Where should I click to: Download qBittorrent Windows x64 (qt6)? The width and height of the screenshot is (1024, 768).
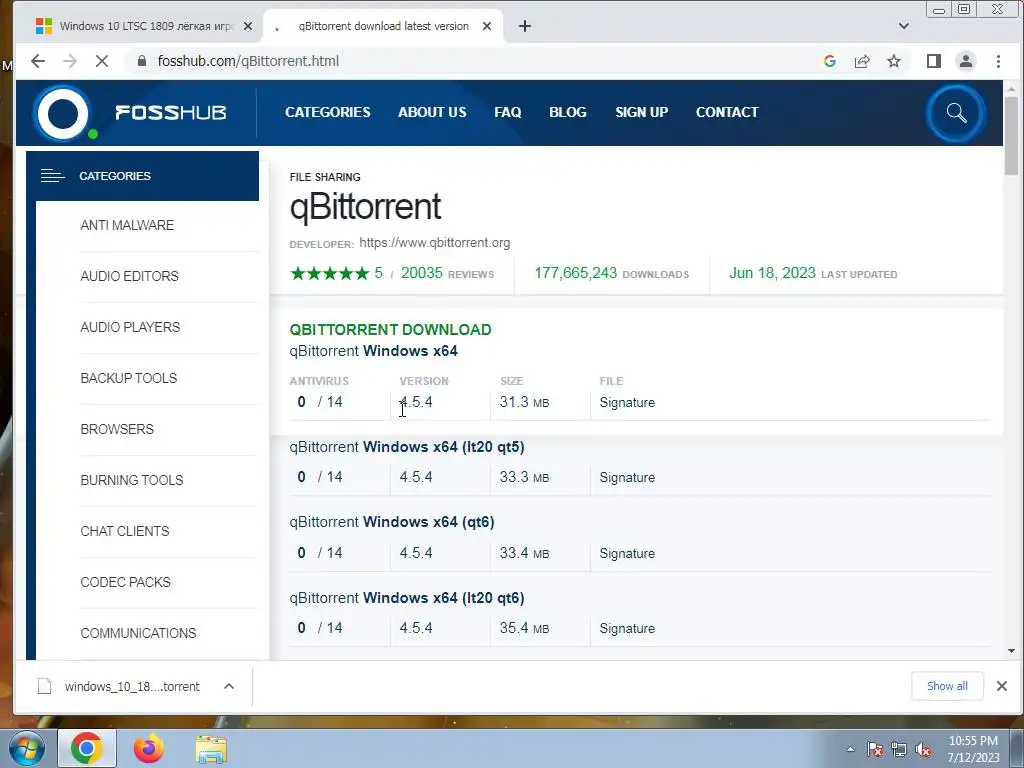[392, 522]
